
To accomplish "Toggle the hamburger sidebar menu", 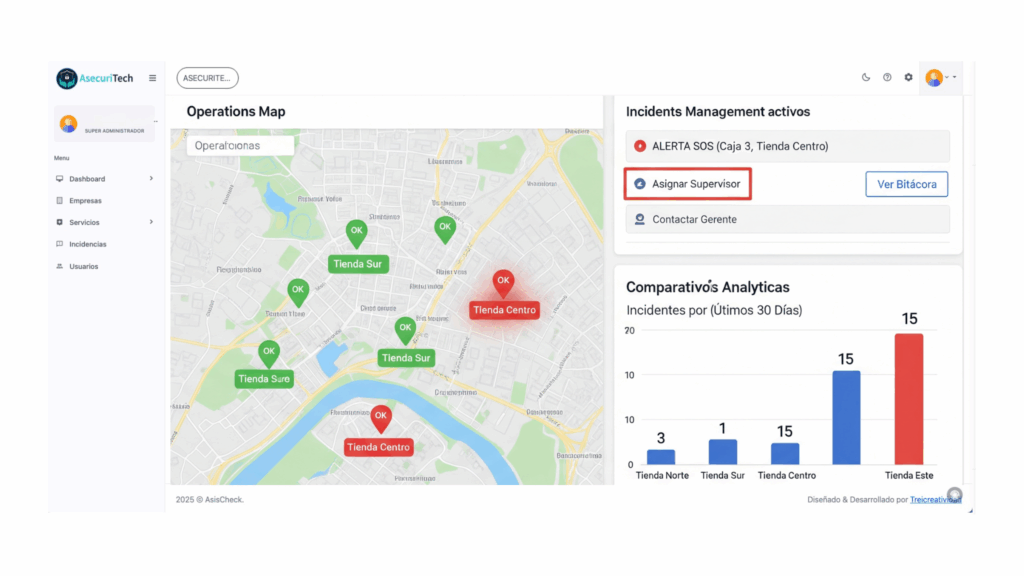I will click(x=152, y=78).
